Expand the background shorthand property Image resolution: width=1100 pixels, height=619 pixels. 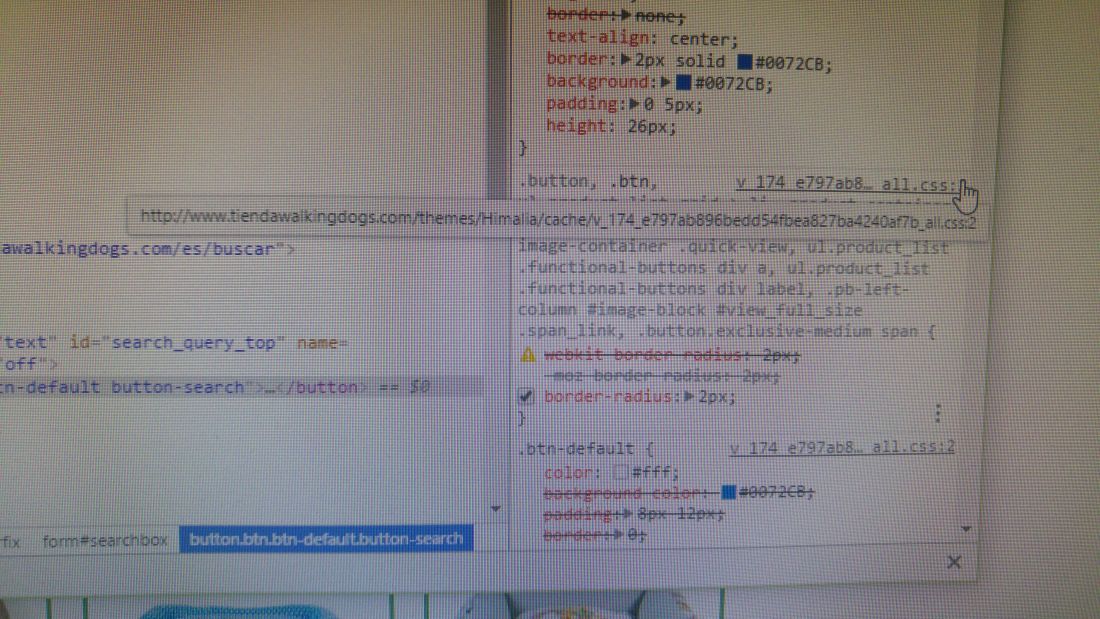665,82
